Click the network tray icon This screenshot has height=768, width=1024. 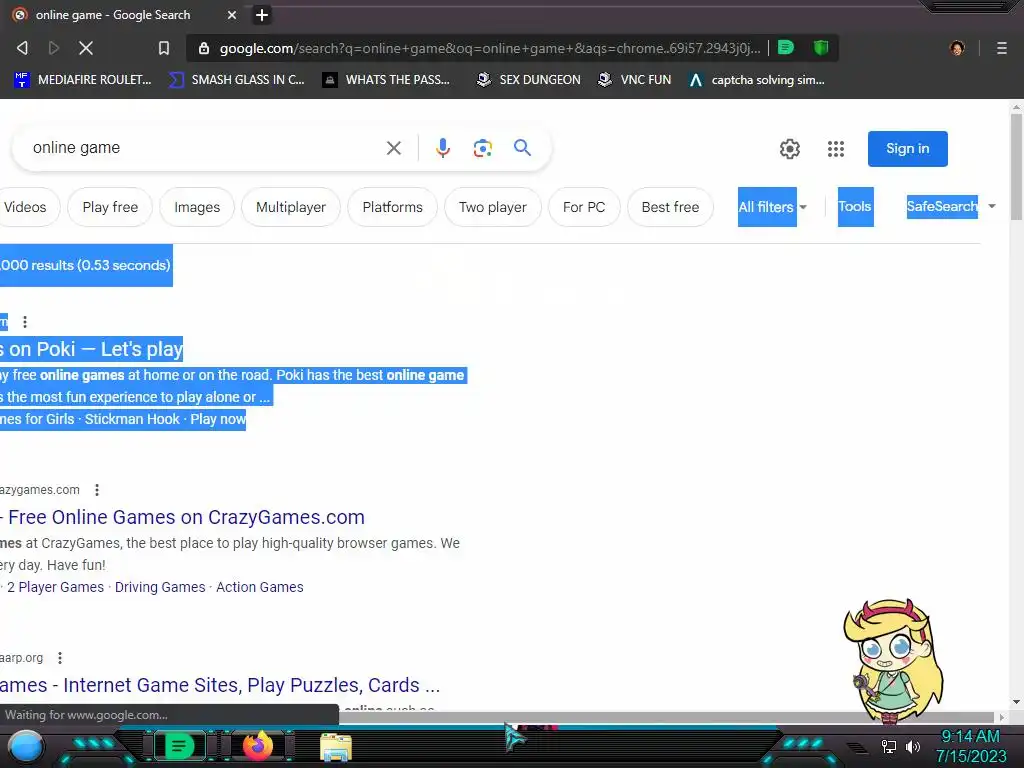888,746
